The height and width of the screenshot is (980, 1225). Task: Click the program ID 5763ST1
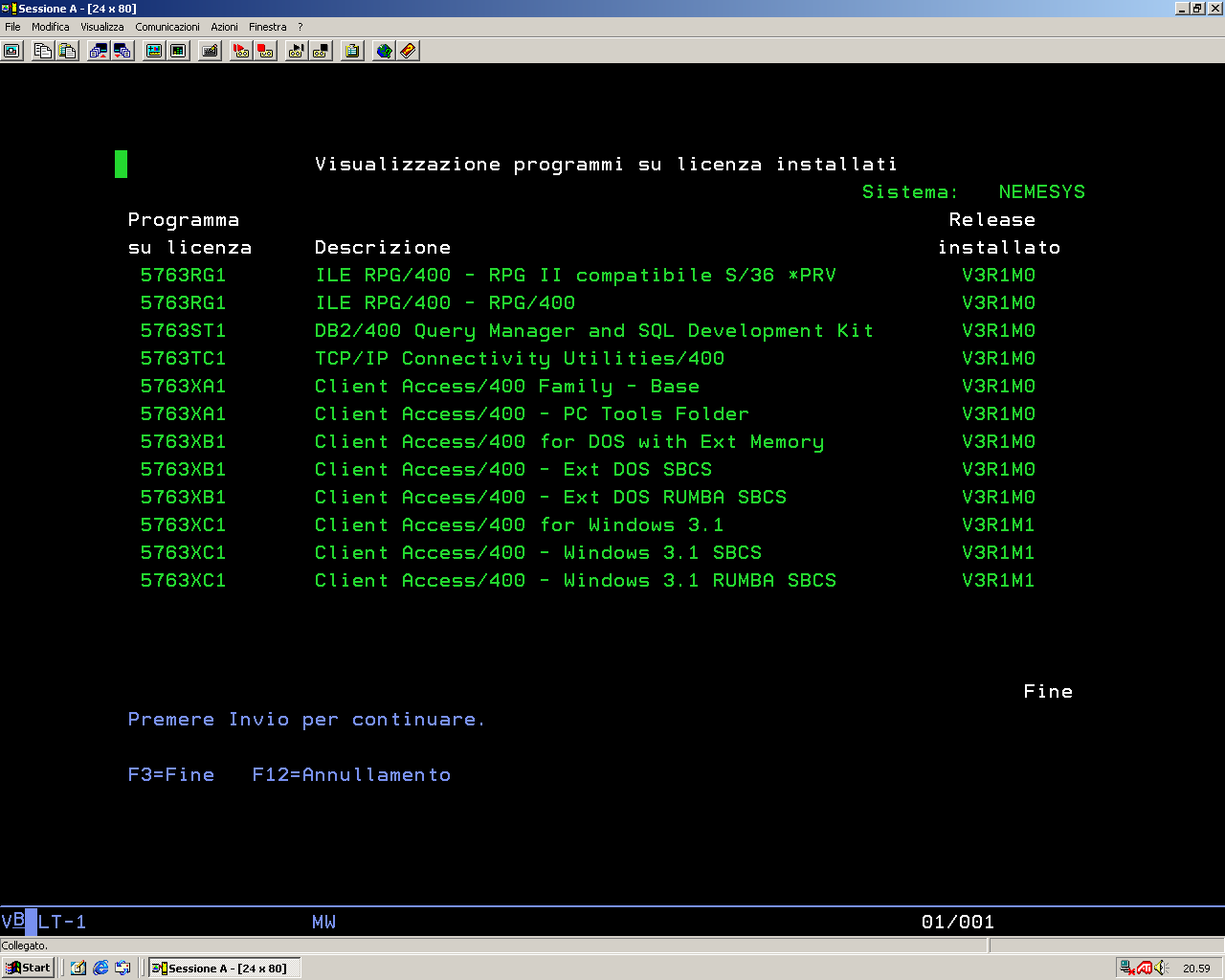(183, 330)
